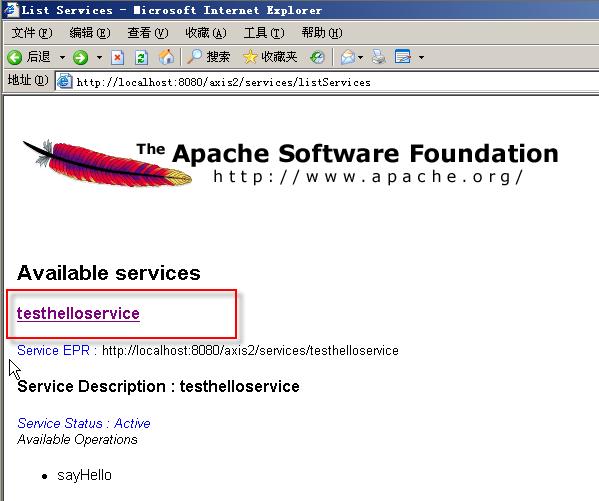Screen dimensions: 599x501
Task: Click the Service Status : Active text
Action: [84, 423]
